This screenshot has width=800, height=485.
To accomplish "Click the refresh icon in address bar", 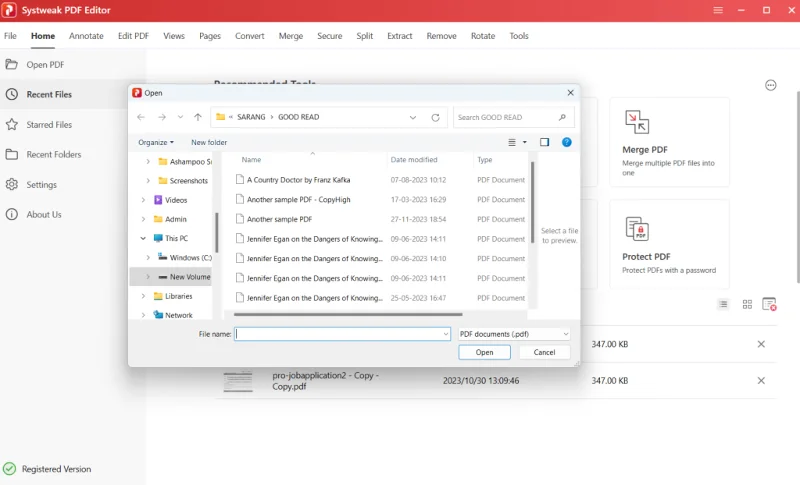I will 435,117.
